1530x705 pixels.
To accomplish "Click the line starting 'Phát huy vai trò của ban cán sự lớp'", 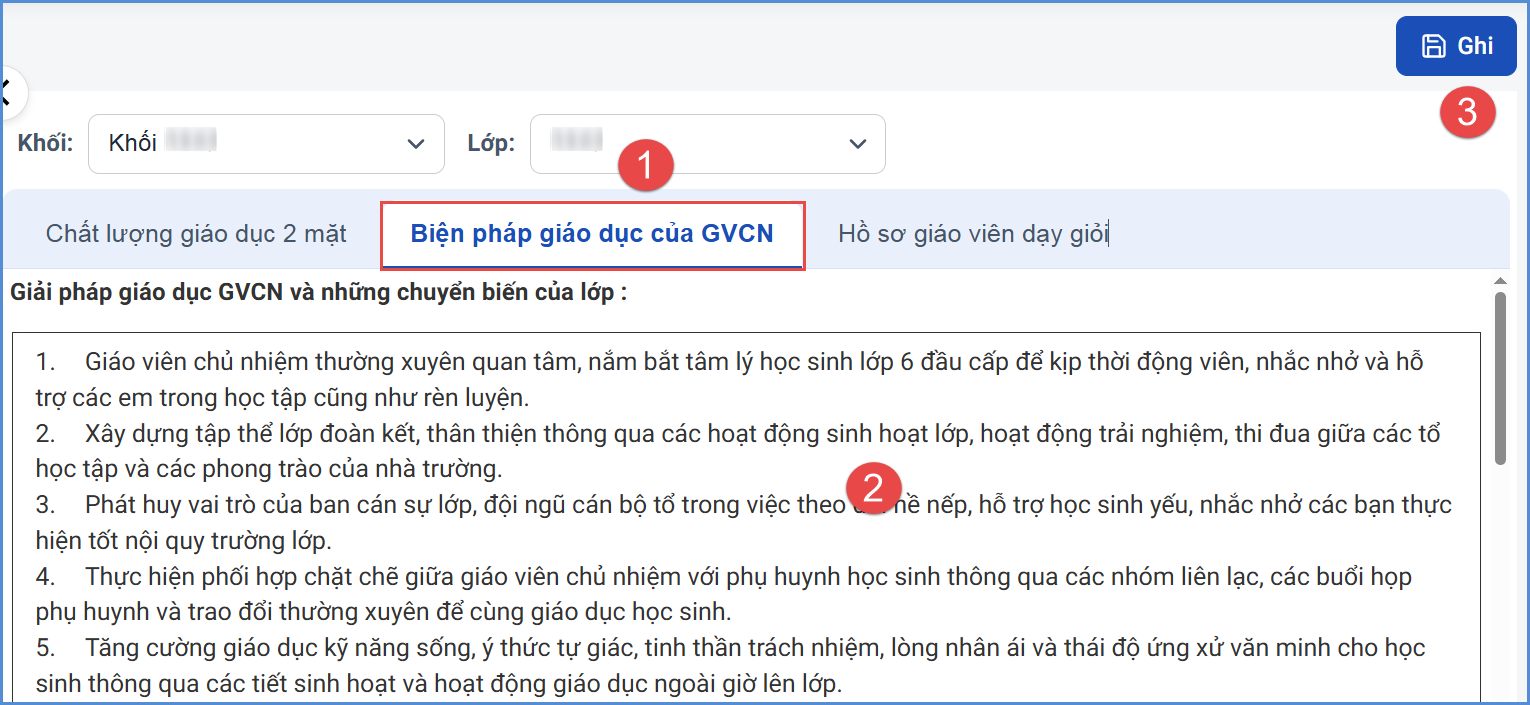I will tap(744, 504).
